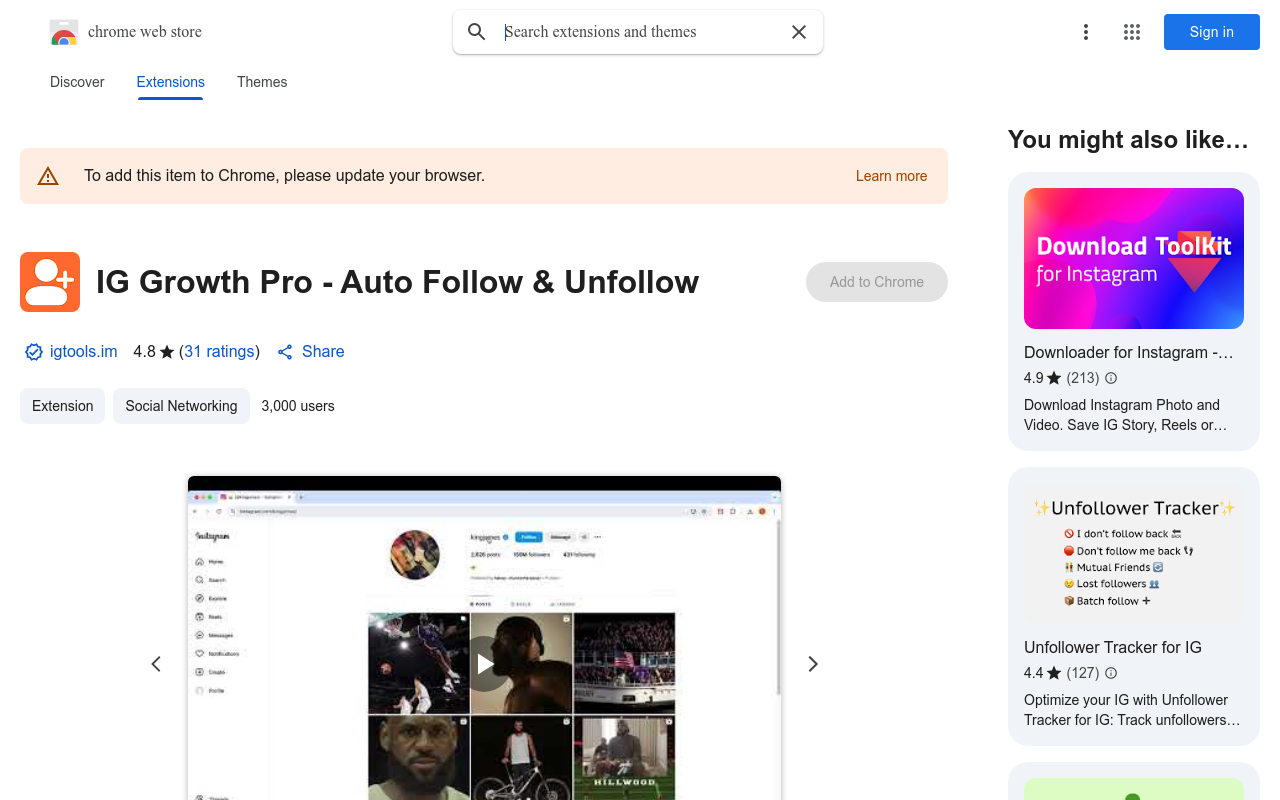Open the igtools.im publisher link
Screen dimensions: 1280x800
(84, 352)
